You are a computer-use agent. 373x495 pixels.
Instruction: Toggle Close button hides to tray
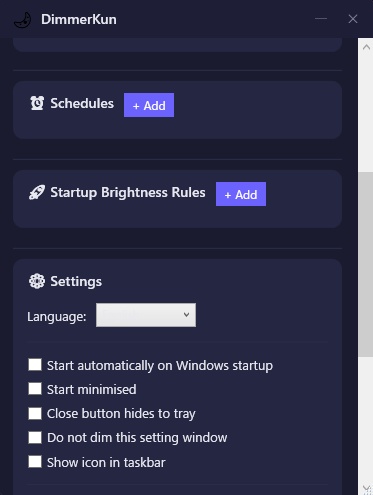(x=35, y=413)
